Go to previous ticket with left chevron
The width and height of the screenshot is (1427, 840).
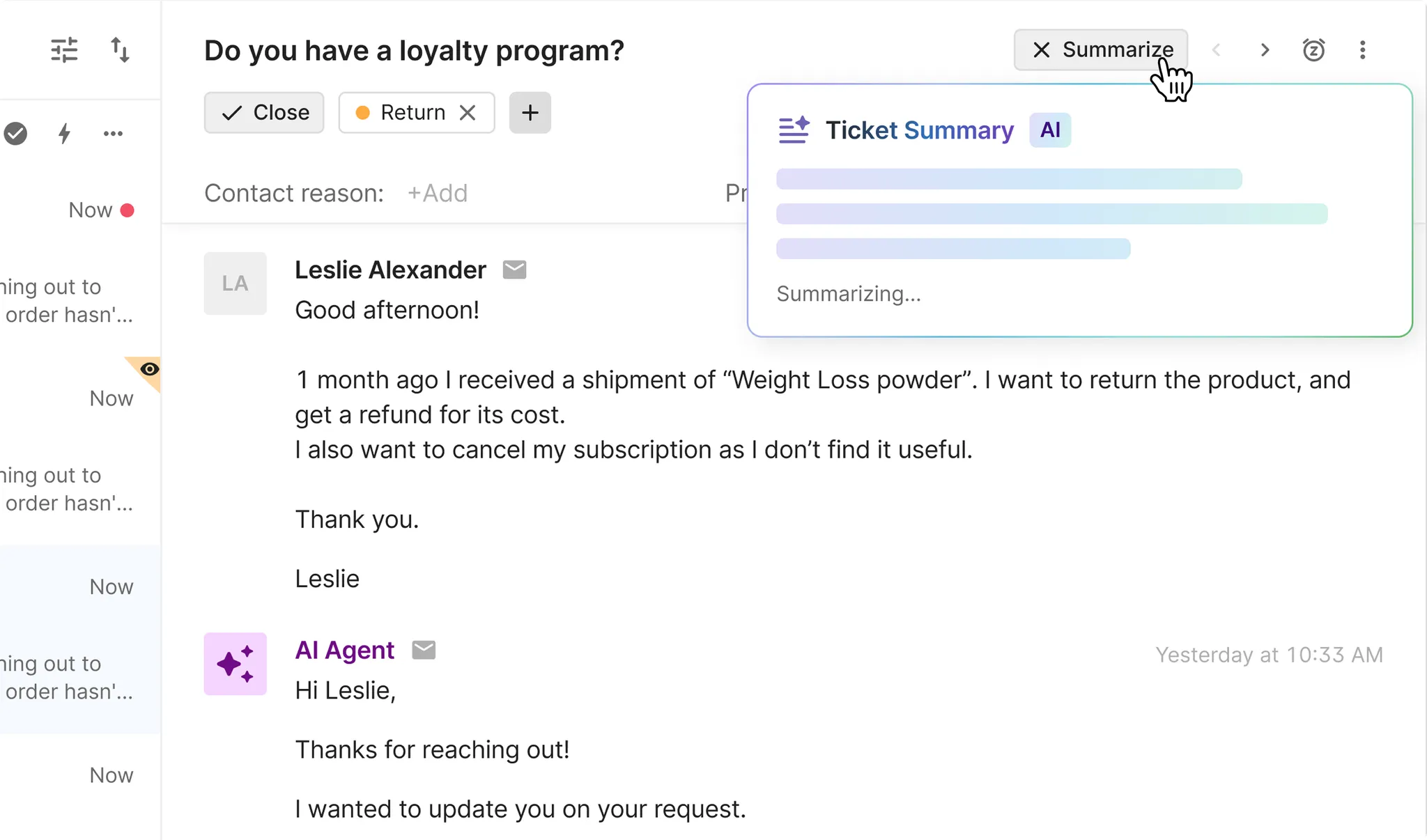pos(1216,50)
